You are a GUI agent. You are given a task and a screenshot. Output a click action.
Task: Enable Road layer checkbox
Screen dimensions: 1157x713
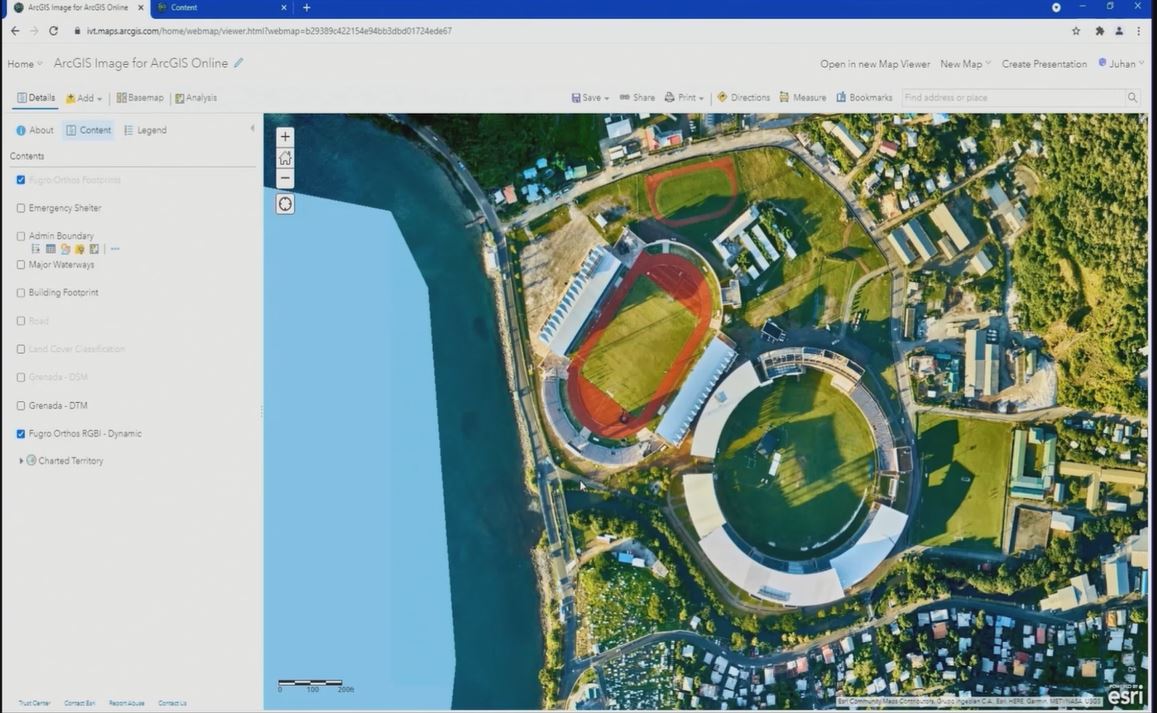21,321
